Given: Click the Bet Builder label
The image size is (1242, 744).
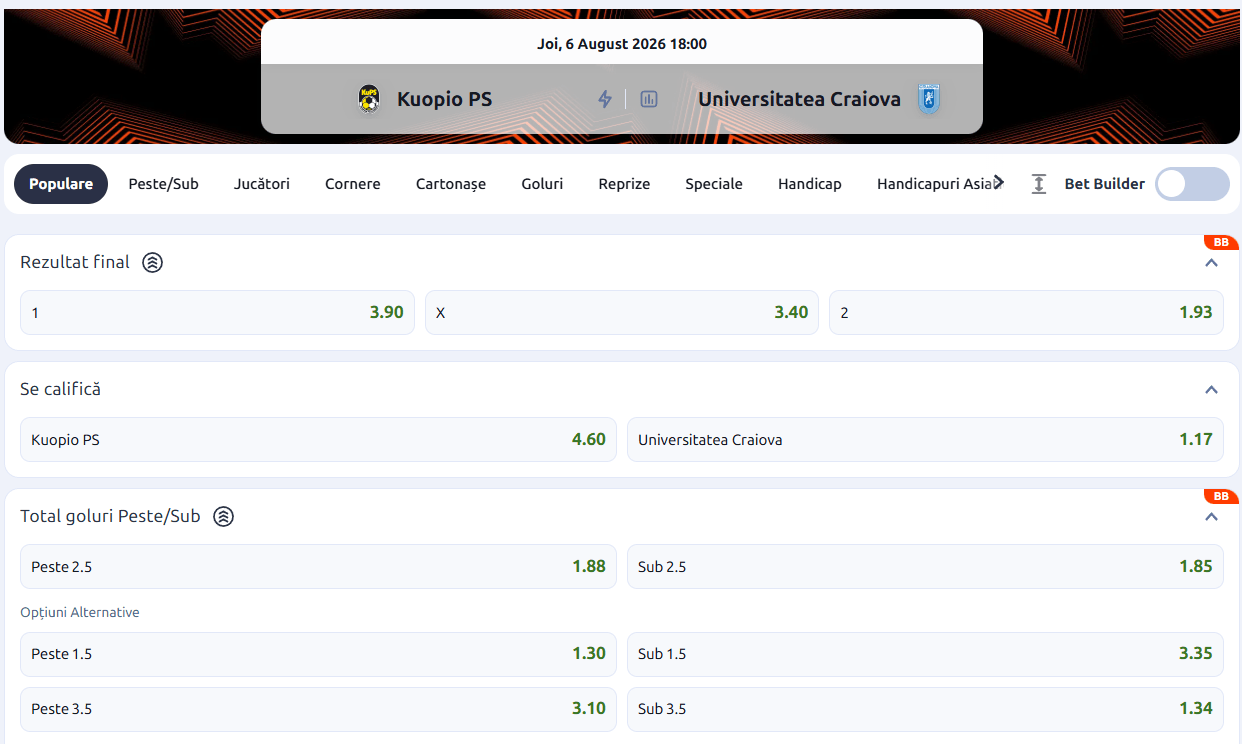Looking at the screenshot, I should (1105, 184).
